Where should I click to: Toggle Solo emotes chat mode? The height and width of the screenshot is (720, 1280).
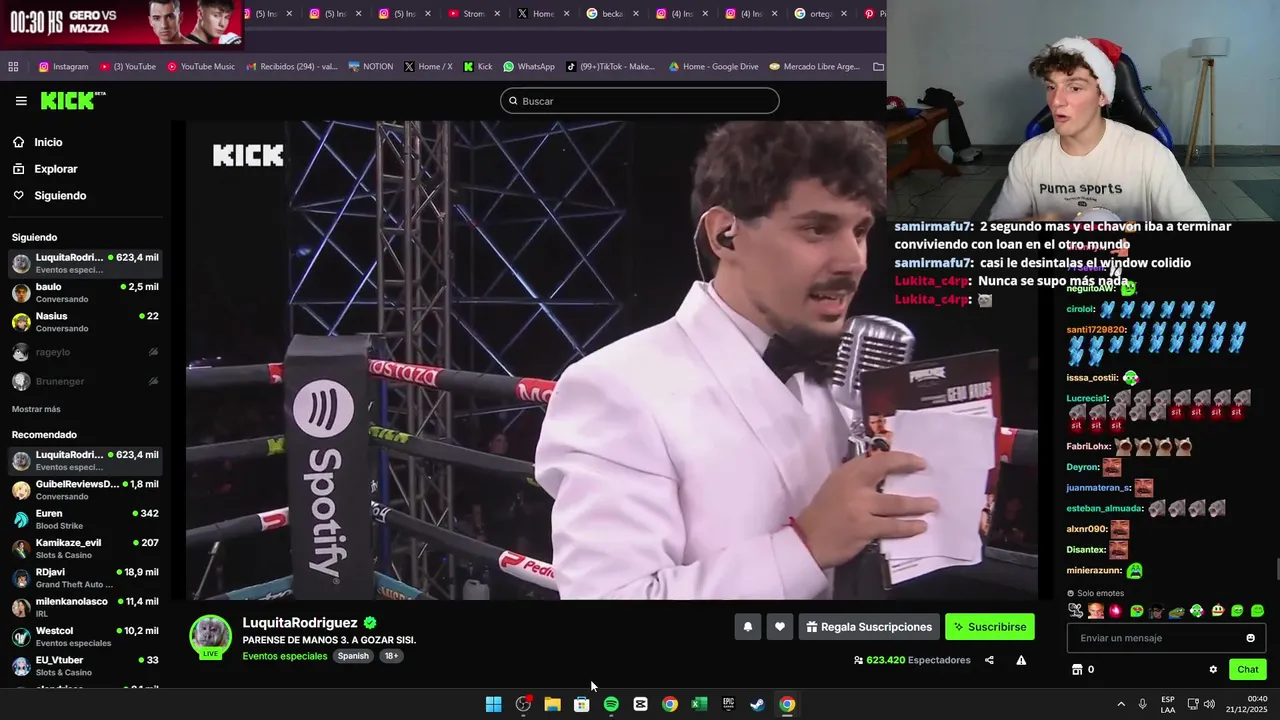pos(1096,593)
